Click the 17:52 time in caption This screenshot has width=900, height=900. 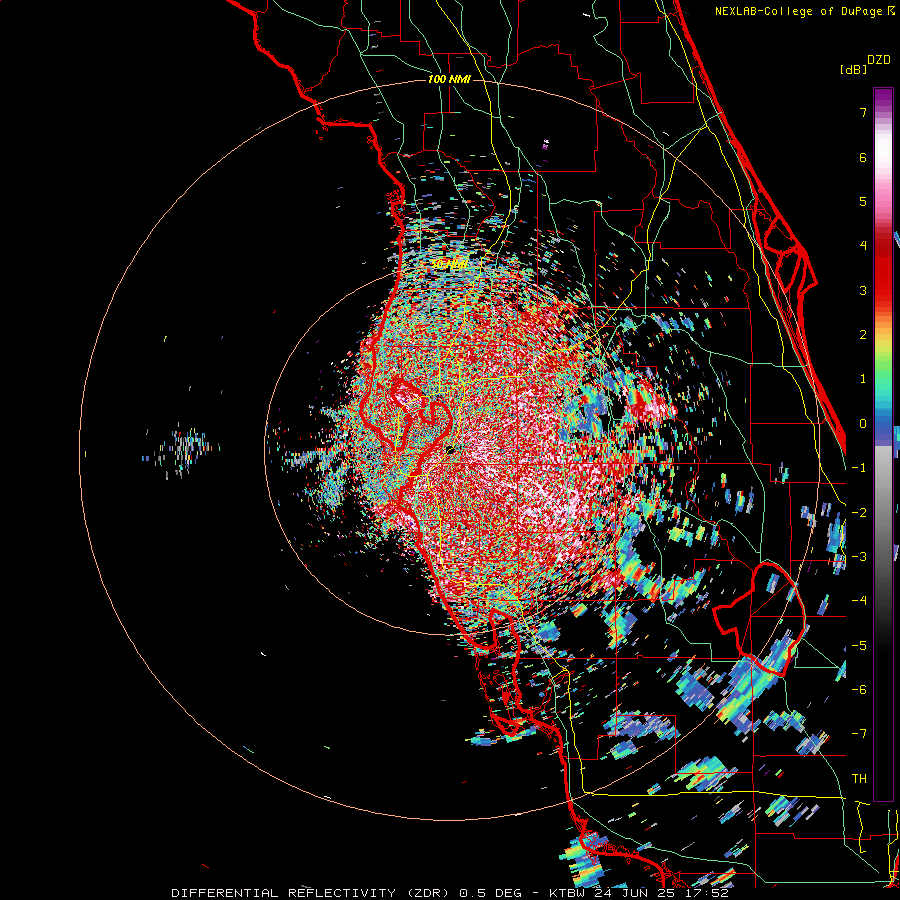(x=709, y=893)
